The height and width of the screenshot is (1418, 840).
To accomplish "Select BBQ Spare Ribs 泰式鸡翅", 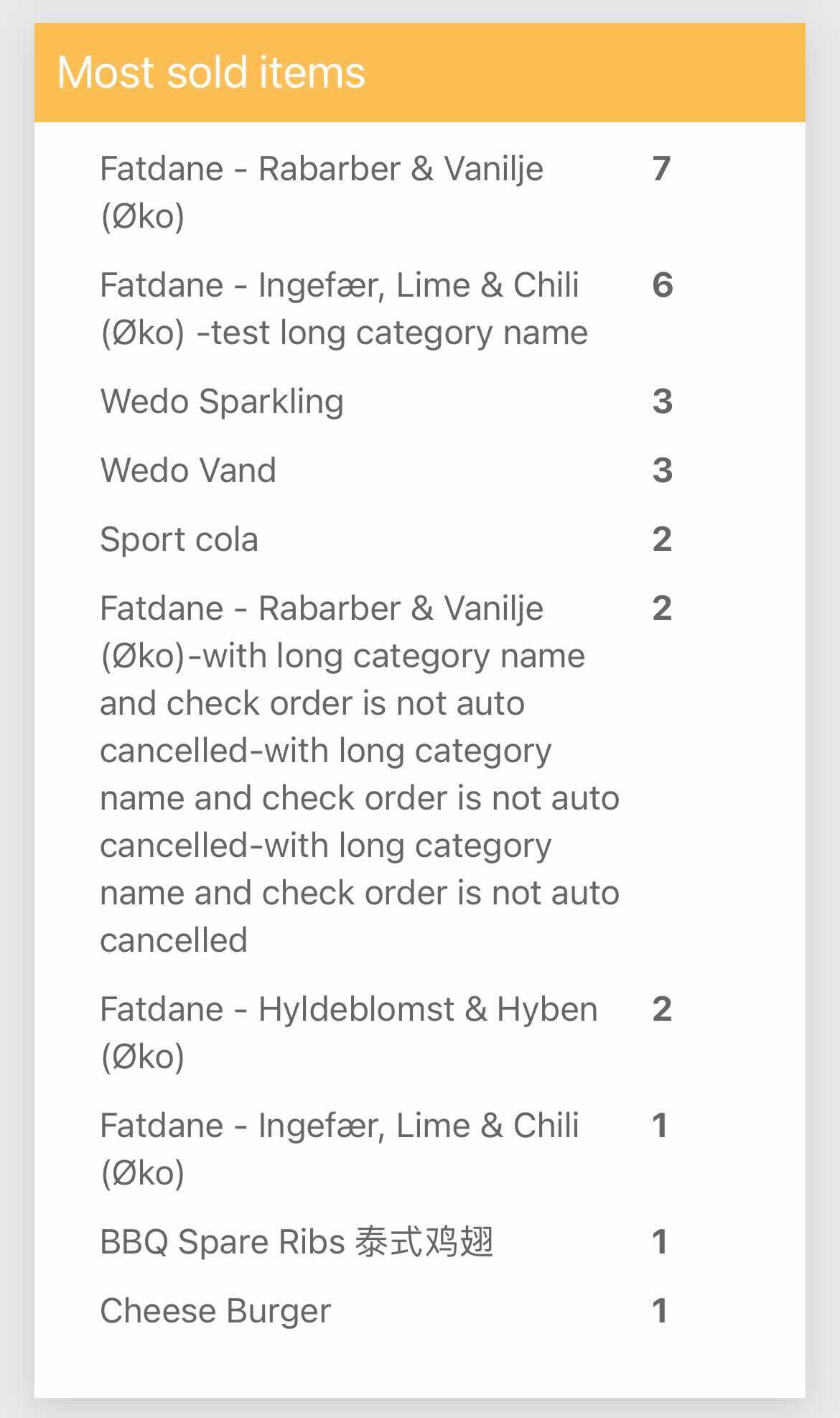I will [297, 1242].
